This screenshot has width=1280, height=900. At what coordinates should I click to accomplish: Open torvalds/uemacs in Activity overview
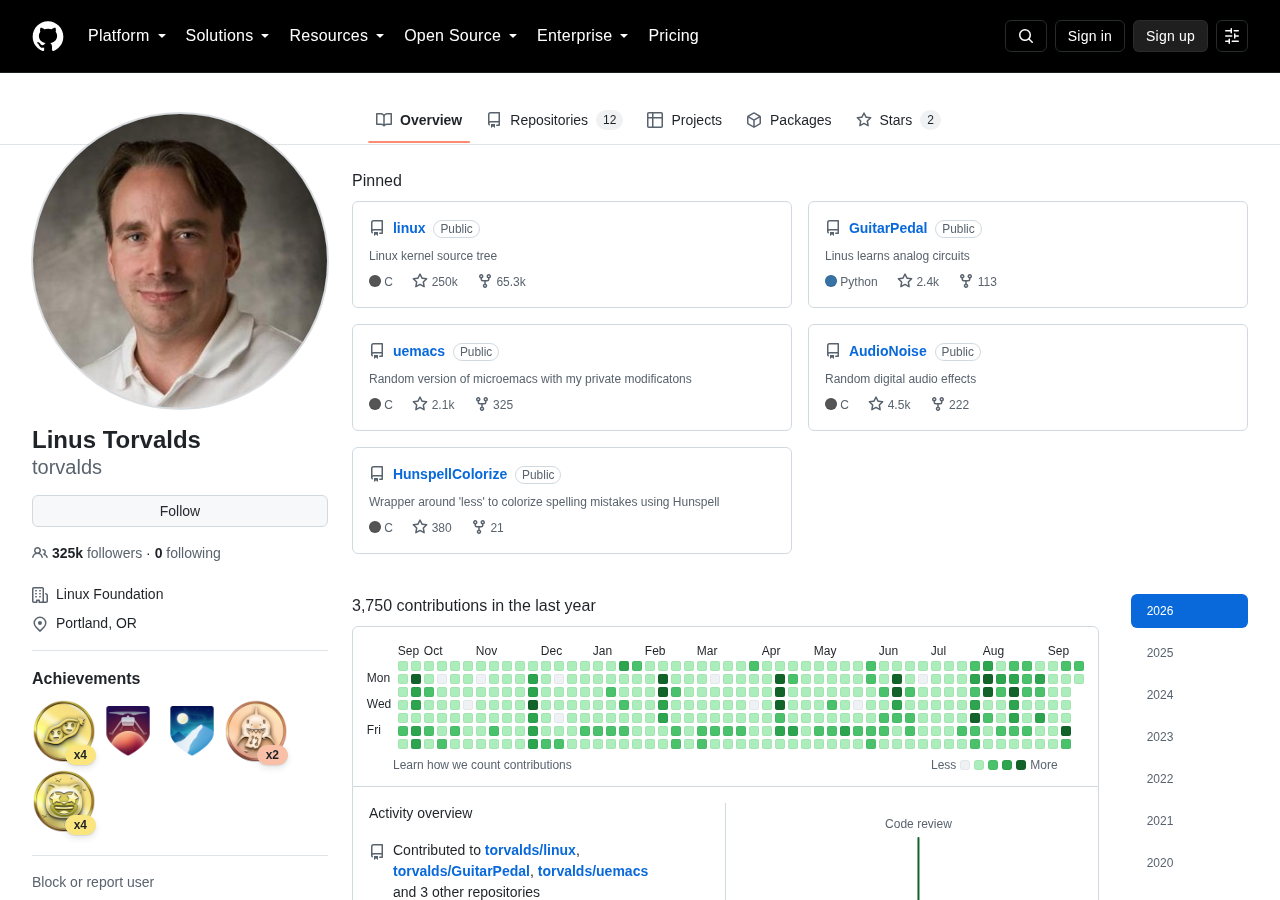[x=593, y=871]
